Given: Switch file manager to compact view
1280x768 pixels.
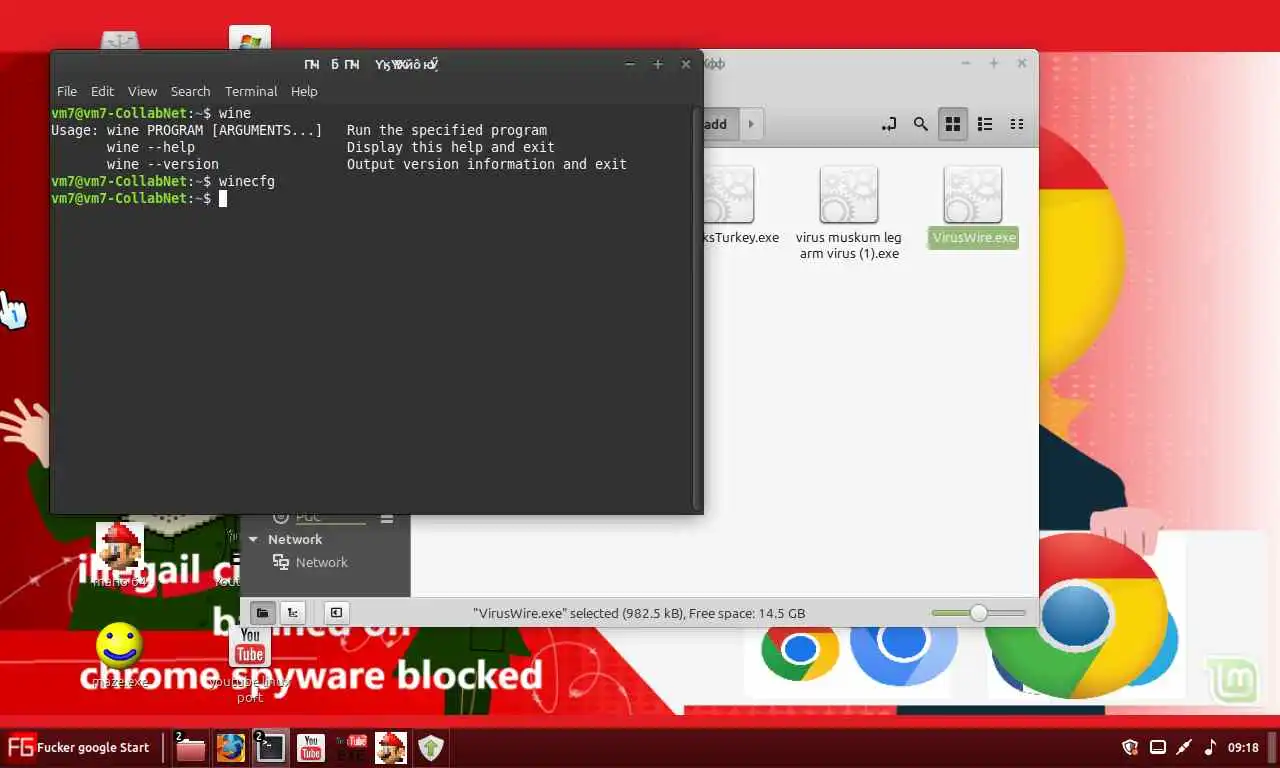Looking at the screenshot, I should click(x=1017, y=124).
